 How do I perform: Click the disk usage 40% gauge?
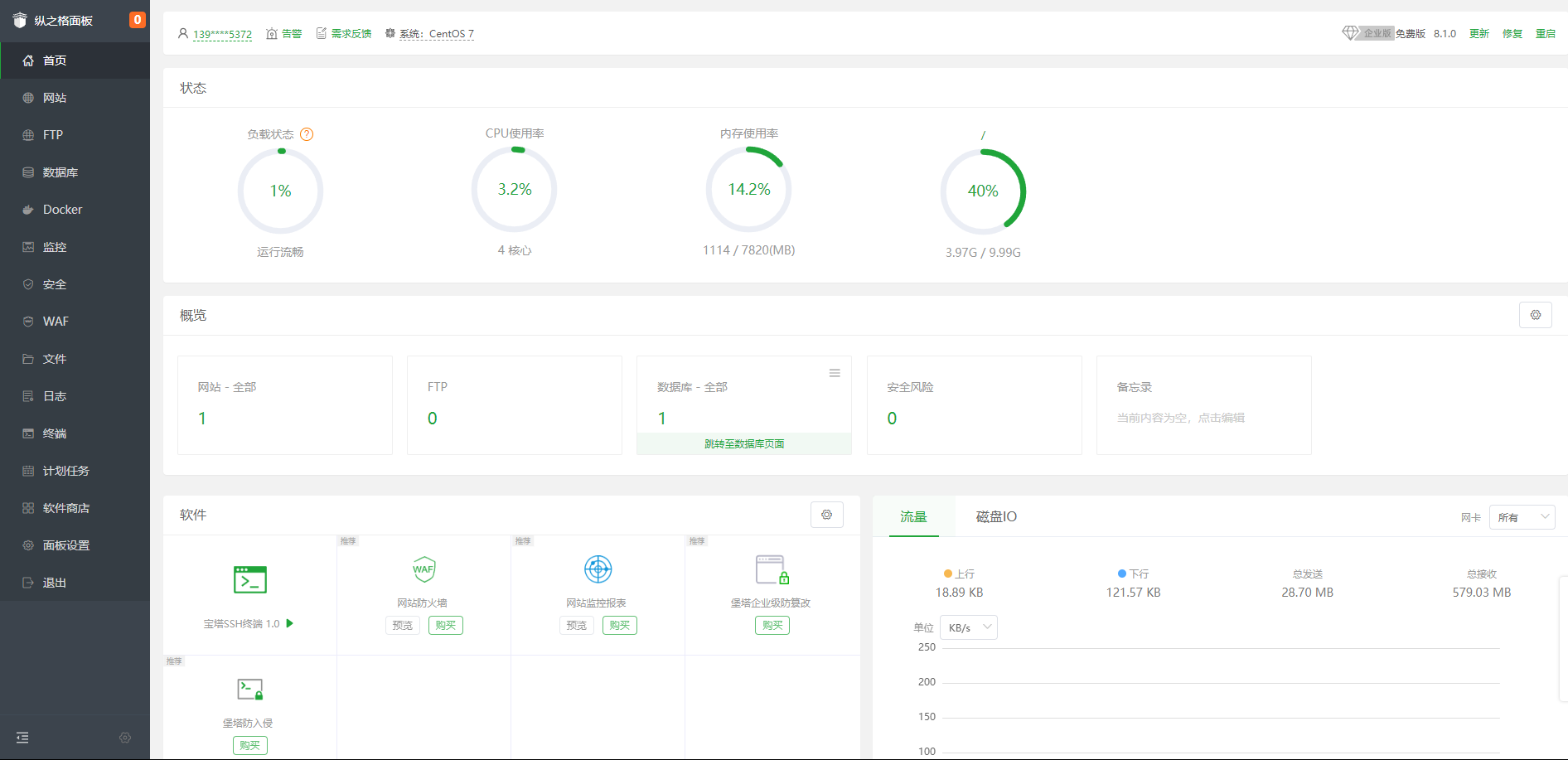click(x=983, y=191)
